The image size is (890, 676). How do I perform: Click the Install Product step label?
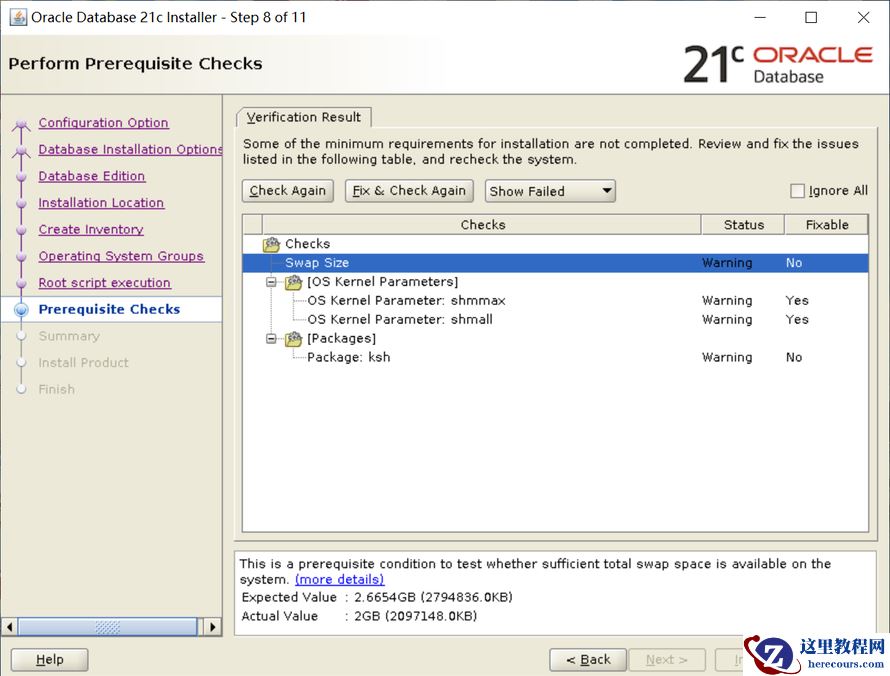tap(83, 363)
